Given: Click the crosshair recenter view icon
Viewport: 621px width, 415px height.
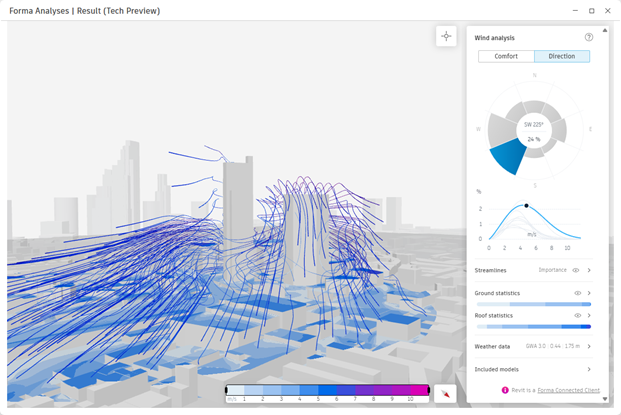Looking at the screenshot, I should (x=446, y=36).
